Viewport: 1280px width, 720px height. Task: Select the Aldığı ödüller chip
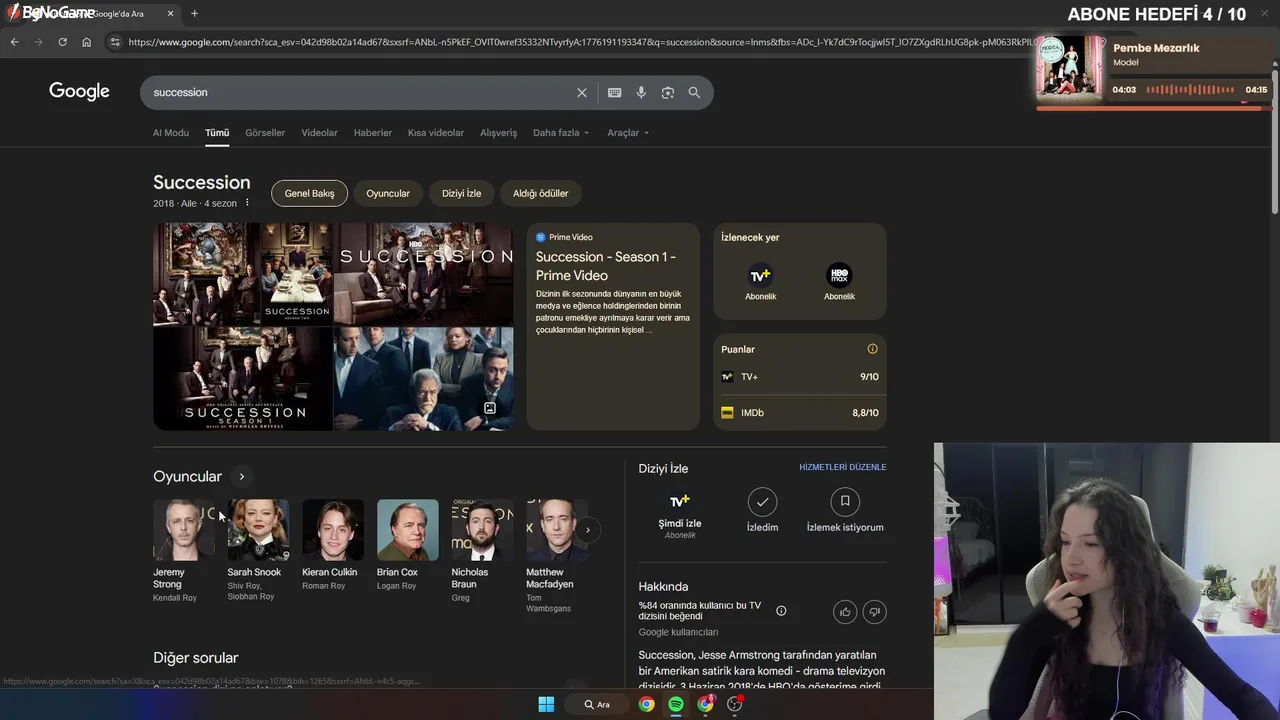[x=541, y=193]
